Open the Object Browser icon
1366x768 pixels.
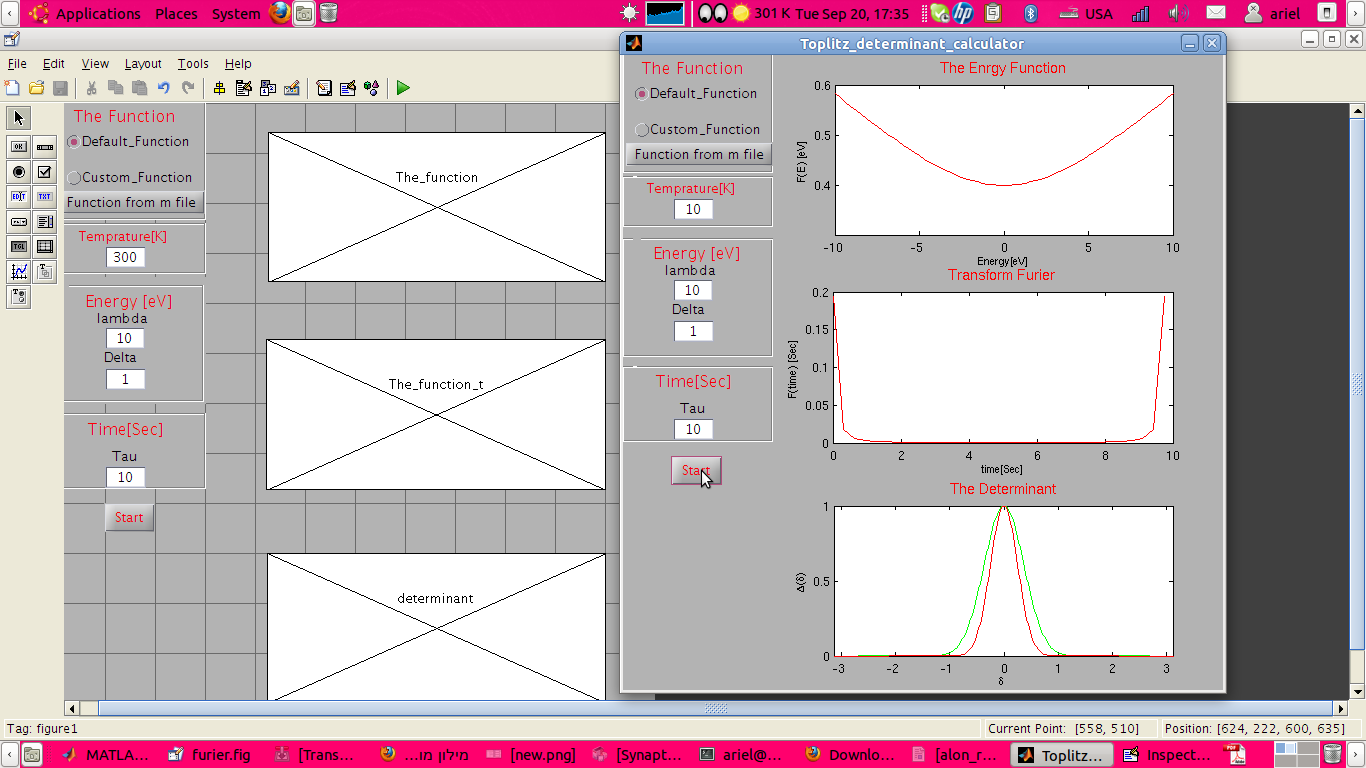pos(371,88)
